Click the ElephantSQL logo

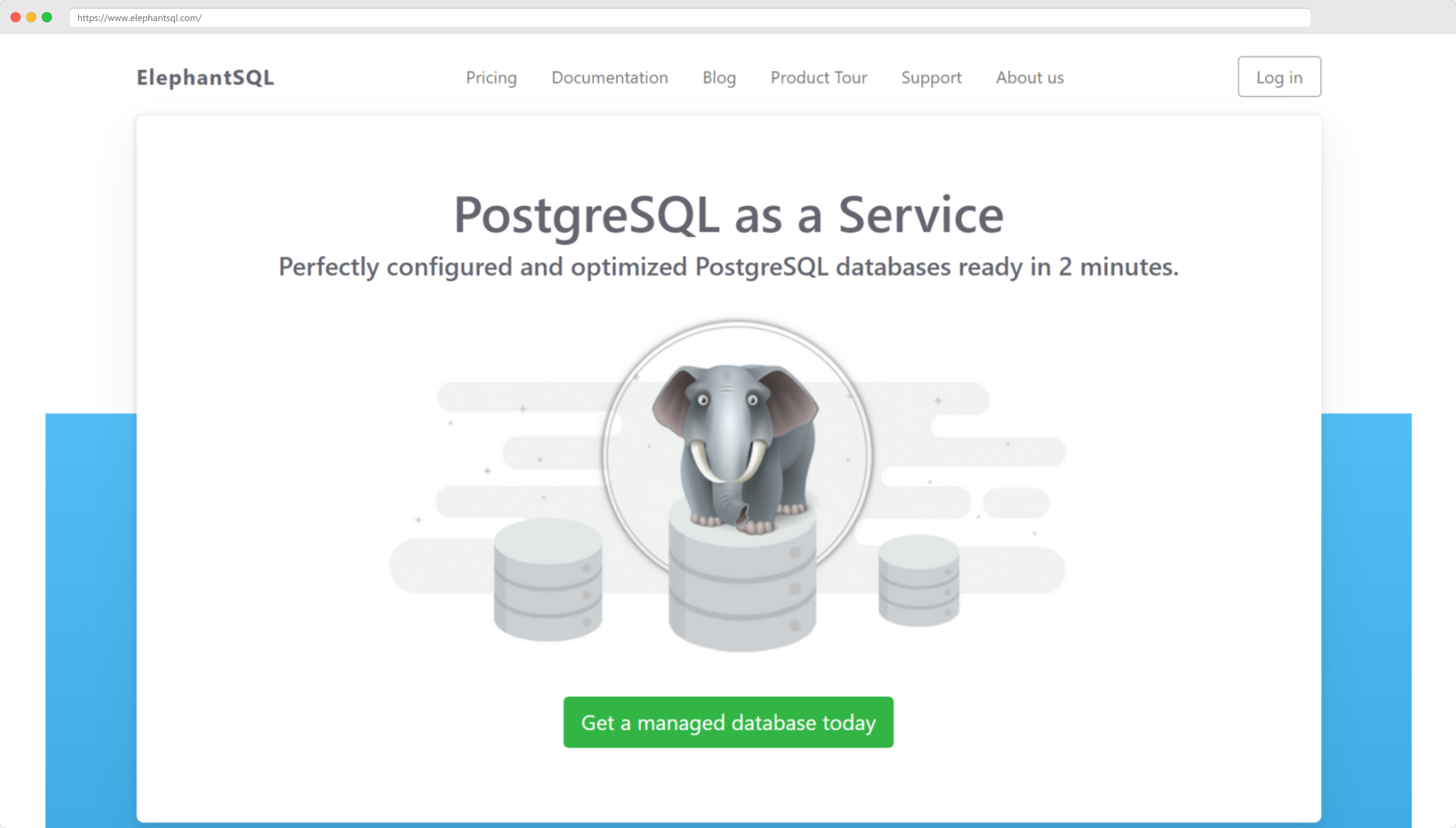pyautogui.click(x=205, y=77)
